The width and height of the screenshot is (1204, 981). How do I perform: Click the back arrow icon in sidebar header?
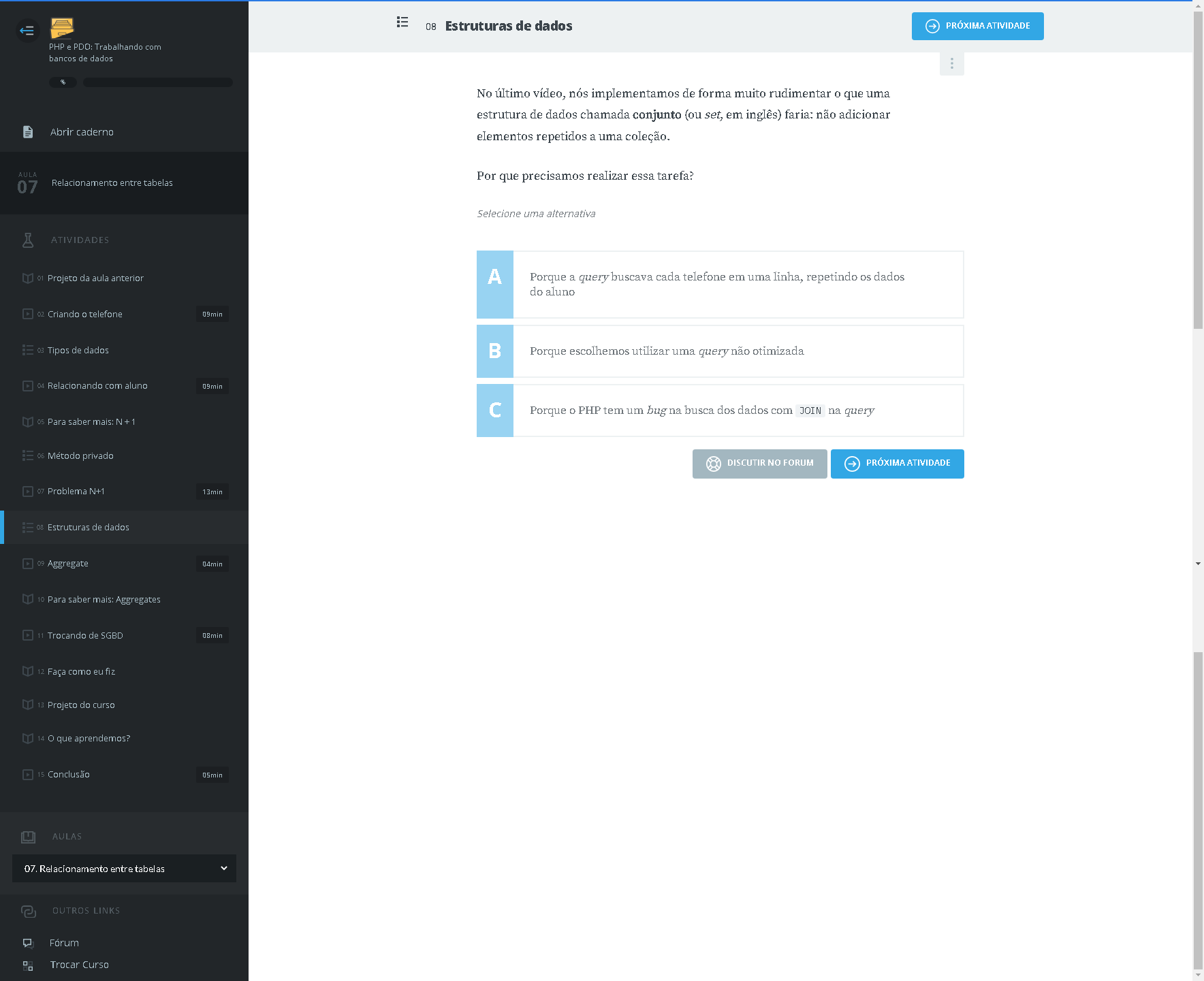pos(27,30)
